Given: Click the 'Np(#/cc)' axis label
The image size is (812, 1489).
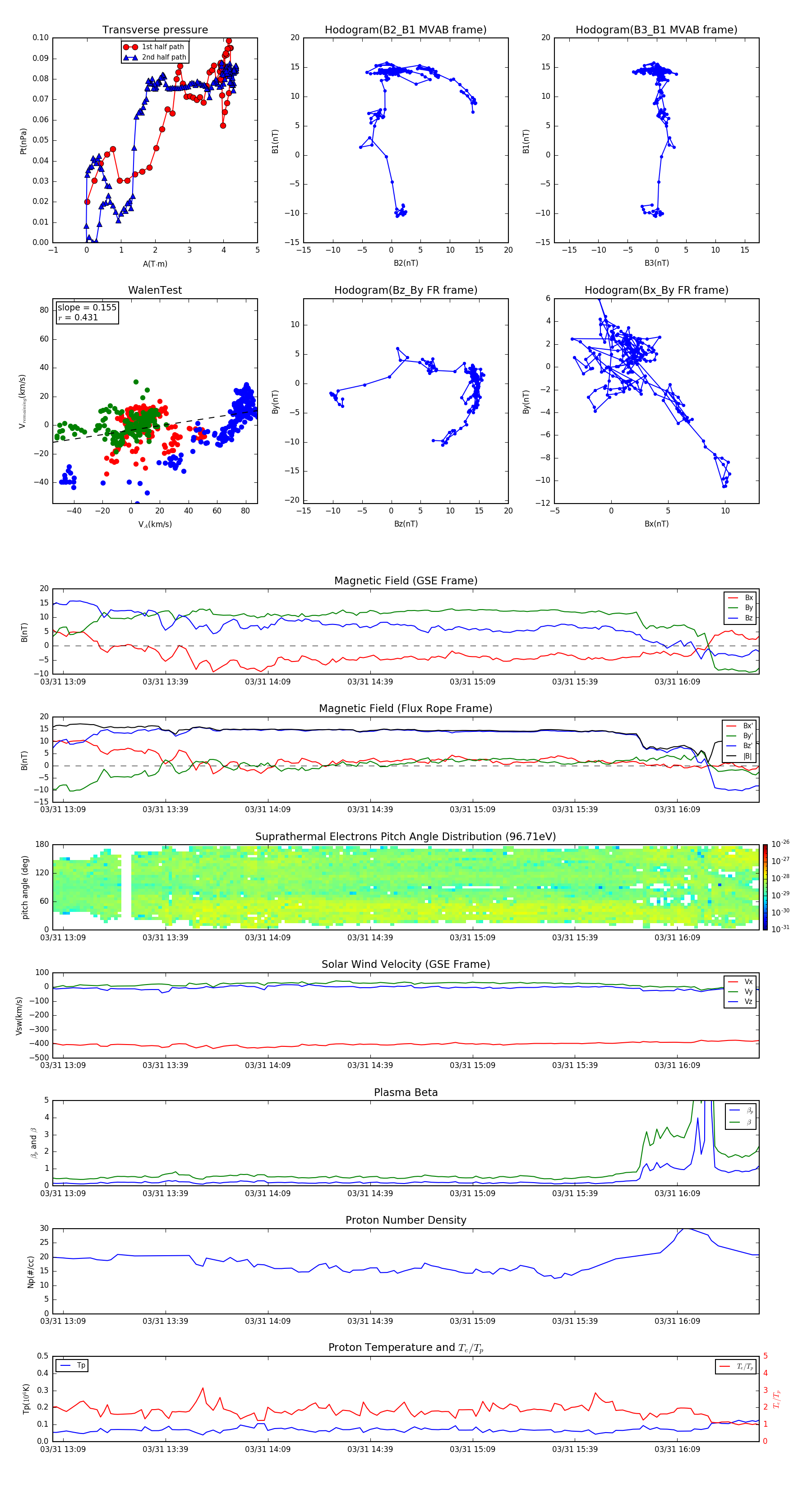Looking at the screenshot, I should 31,1271.
